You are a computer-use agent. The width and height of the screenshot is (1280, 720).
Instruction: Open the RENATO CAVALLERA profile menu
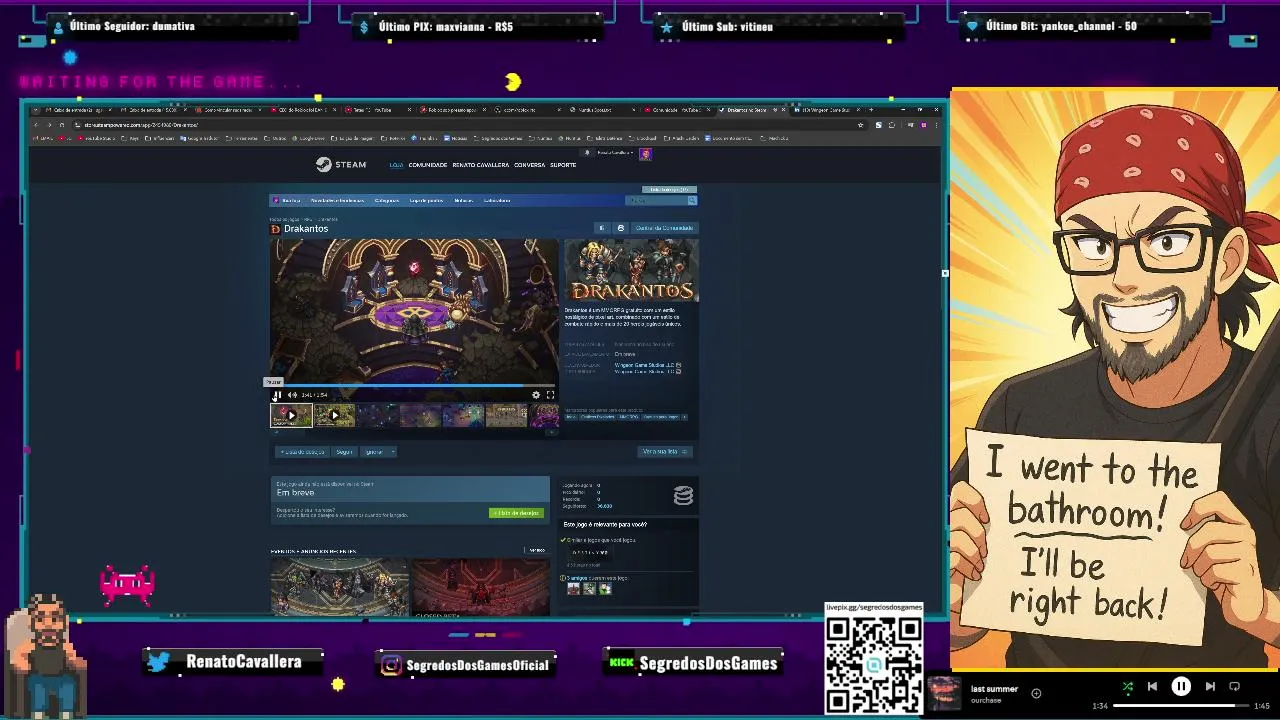pos(481,165)
